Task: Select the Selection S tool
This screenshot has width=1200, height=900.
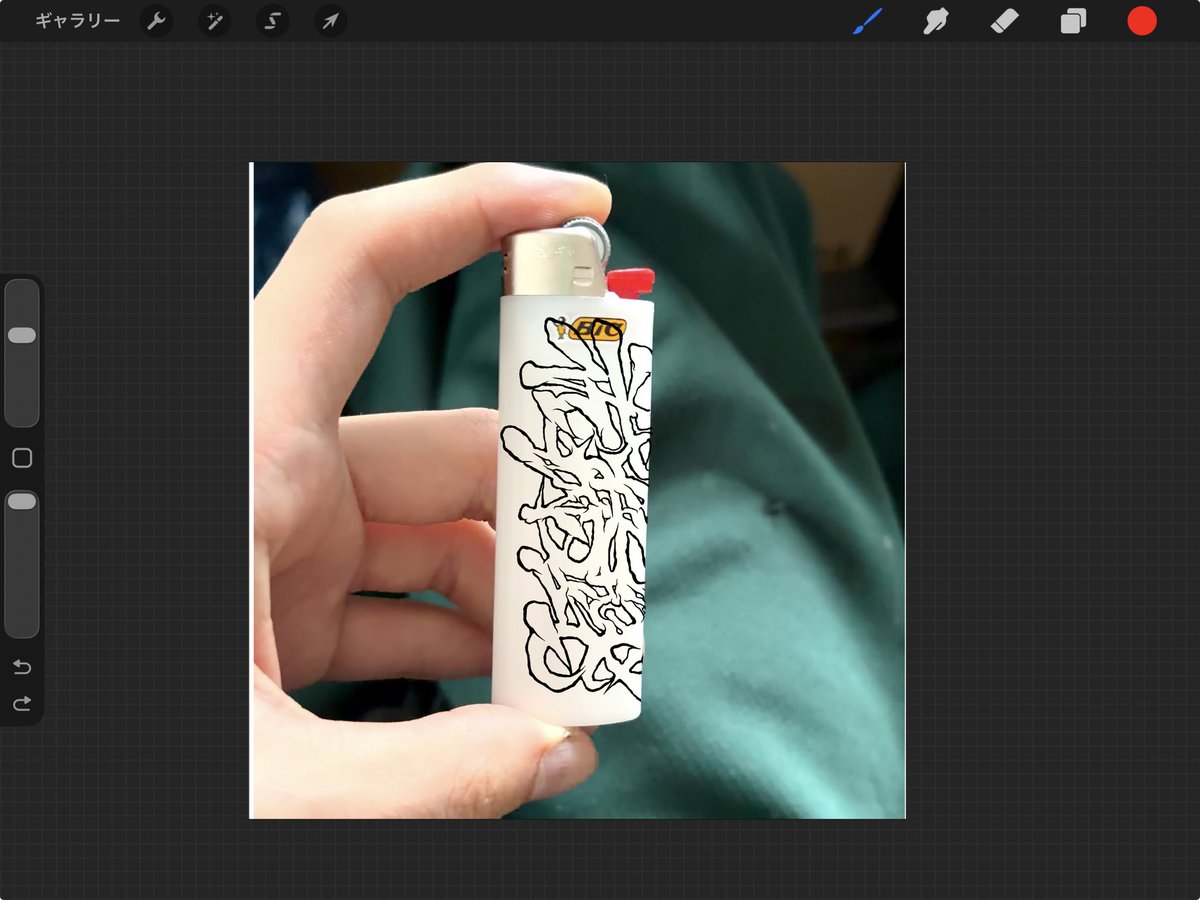Action: (272, 21)
